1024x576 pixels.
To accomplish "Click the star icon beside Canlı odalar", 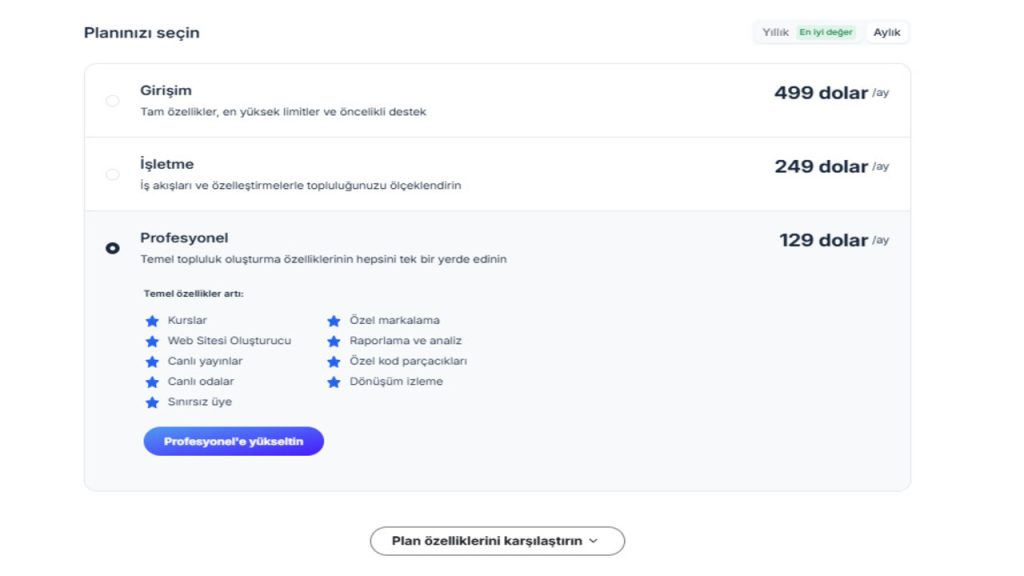I will click(x=152, y=382).
